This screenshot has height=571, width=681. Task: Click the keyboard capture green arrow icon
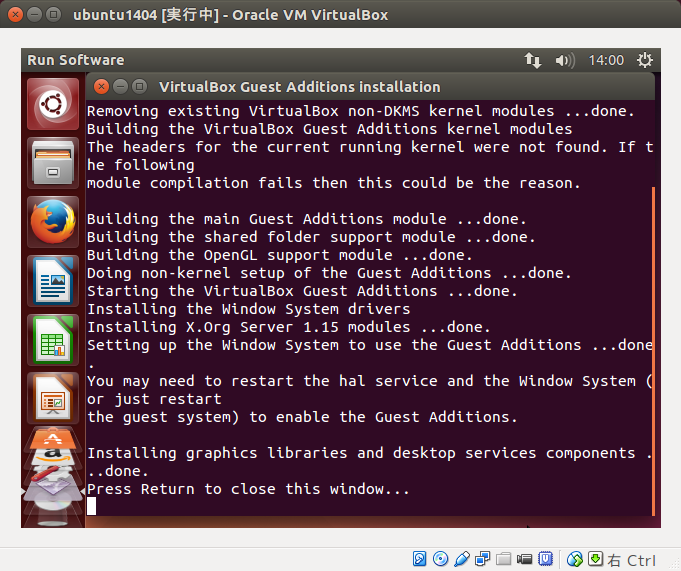[595, 558]
